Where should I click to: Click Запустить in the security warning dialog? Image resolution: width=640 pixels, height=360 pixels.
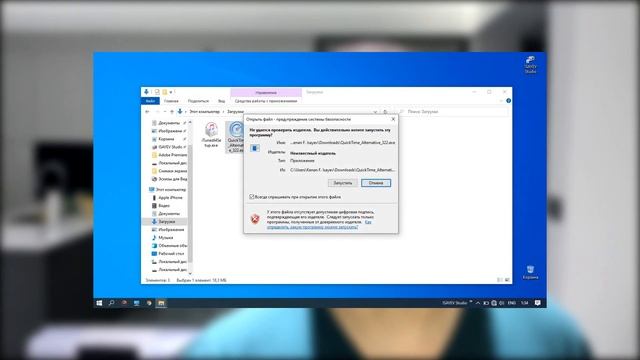pos(342,183)
